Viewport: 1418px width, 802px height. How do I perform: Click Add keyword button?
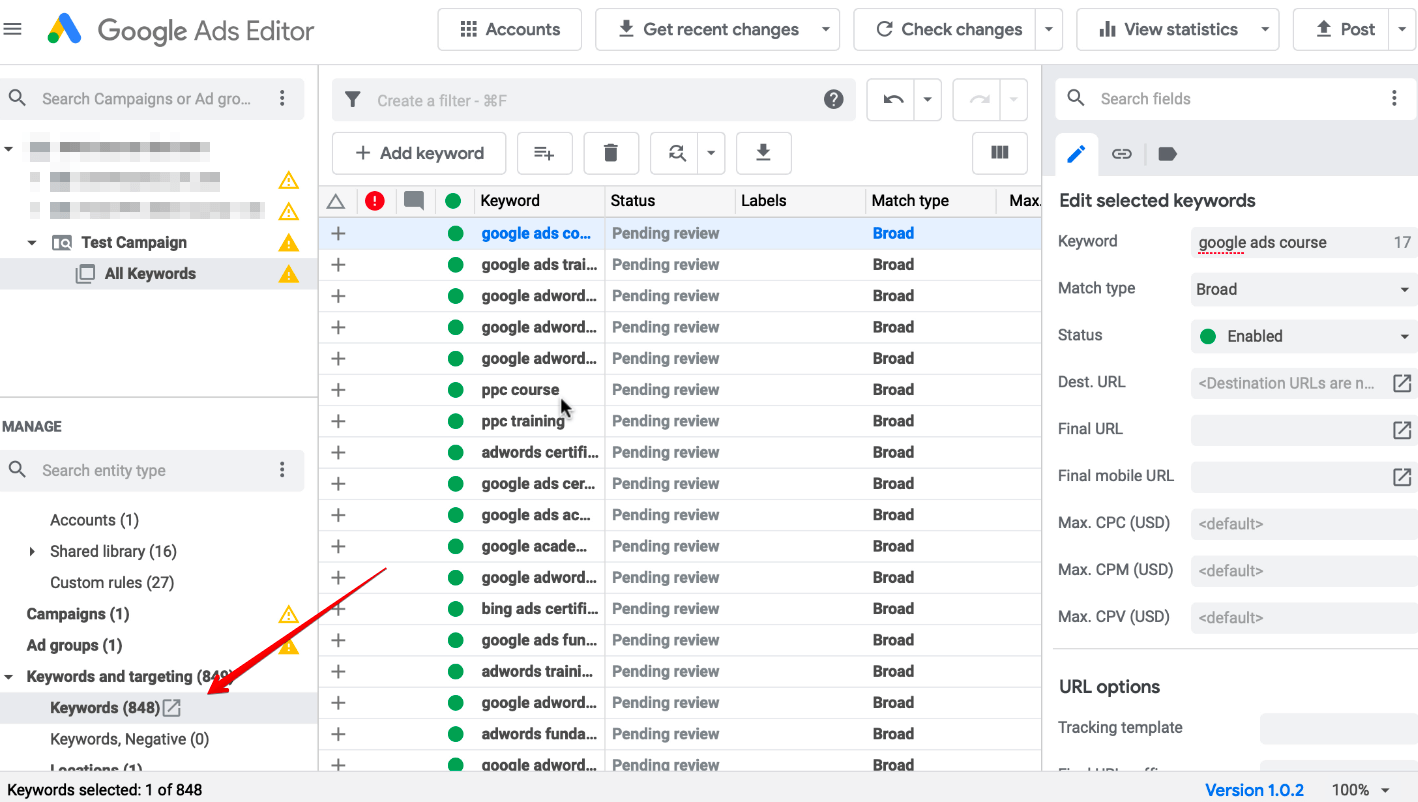pyautogui.click(x=420, y=153)
